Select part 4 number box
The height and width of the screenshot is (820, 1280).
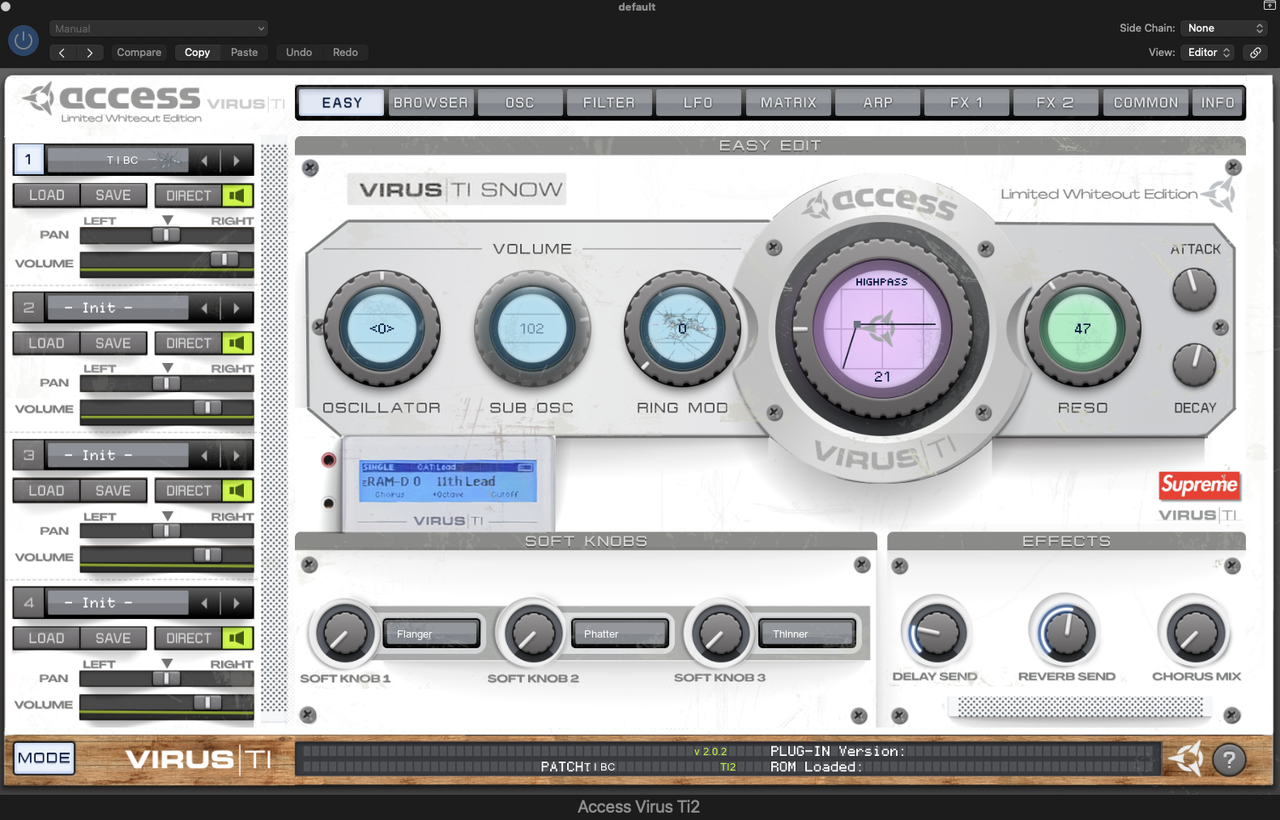coord(28,603)
